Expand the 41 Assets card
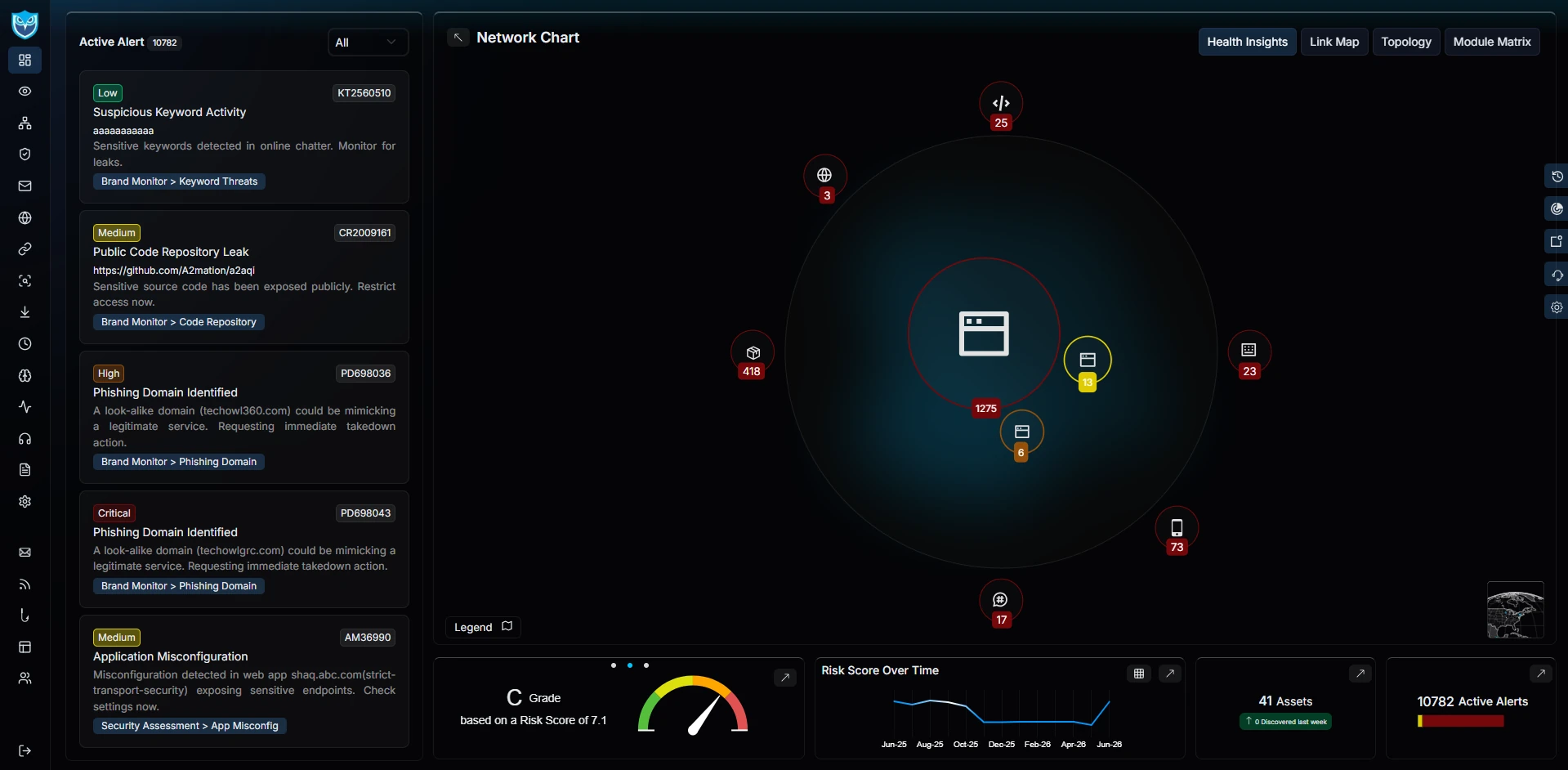1568x770 pixels. (x=1360, y=674)
